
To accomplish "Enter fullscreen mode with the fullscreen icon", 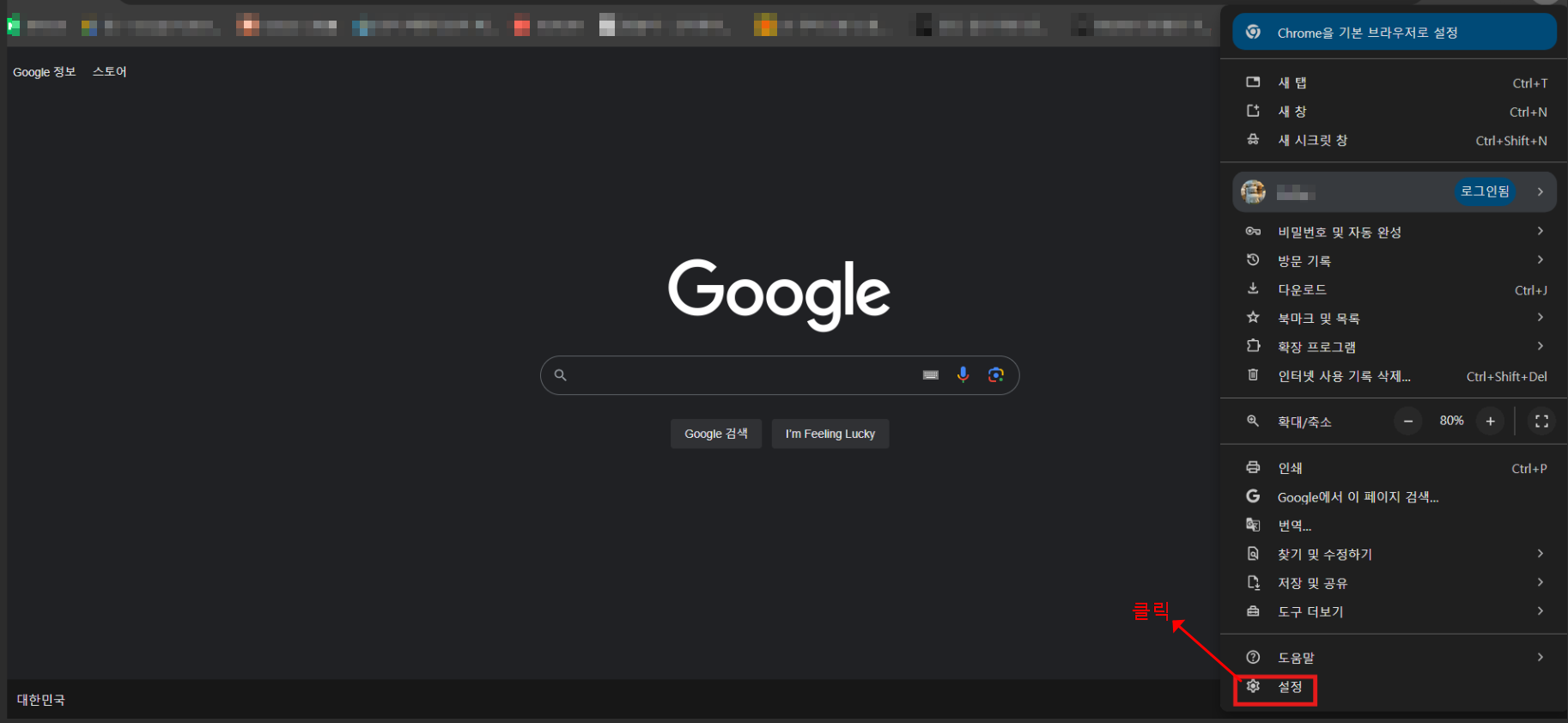I will [1541, 421].
